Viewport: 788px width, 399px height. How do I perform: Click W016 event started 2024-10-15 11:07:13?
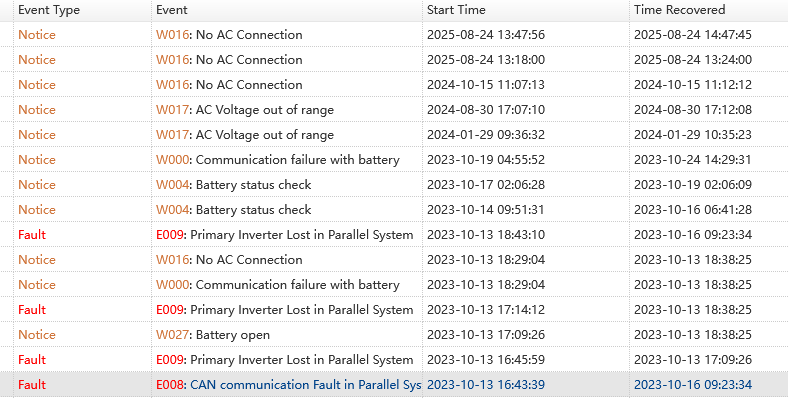point(394,84)
